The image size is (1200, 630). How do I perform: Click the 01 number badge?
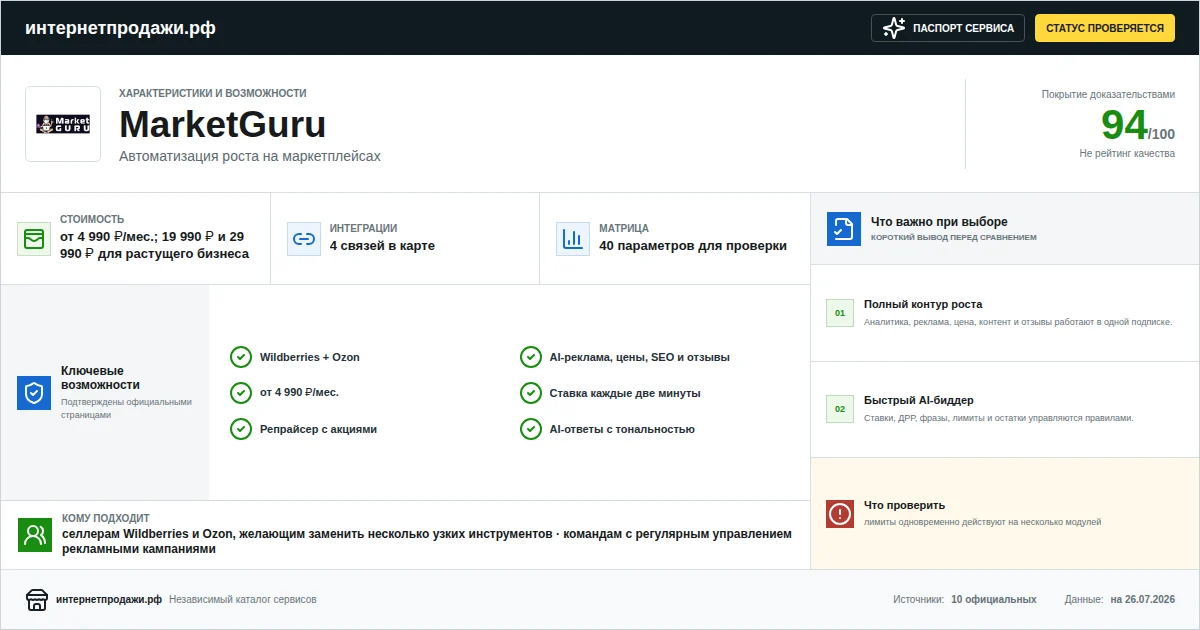pos(840,313)
